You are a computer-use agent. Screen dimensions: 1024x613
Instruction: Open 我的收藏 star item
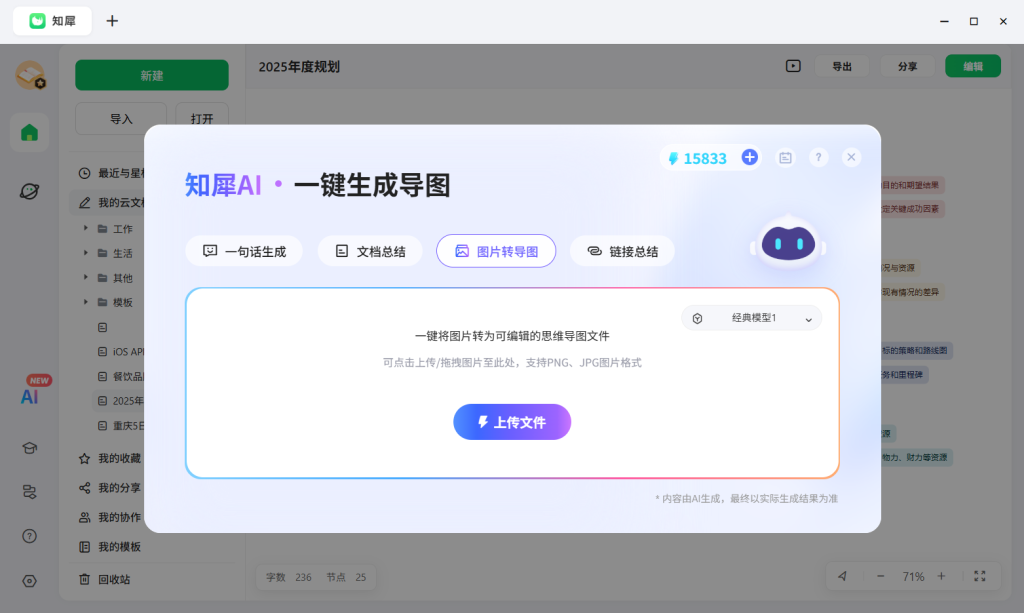tap(110, 458)
